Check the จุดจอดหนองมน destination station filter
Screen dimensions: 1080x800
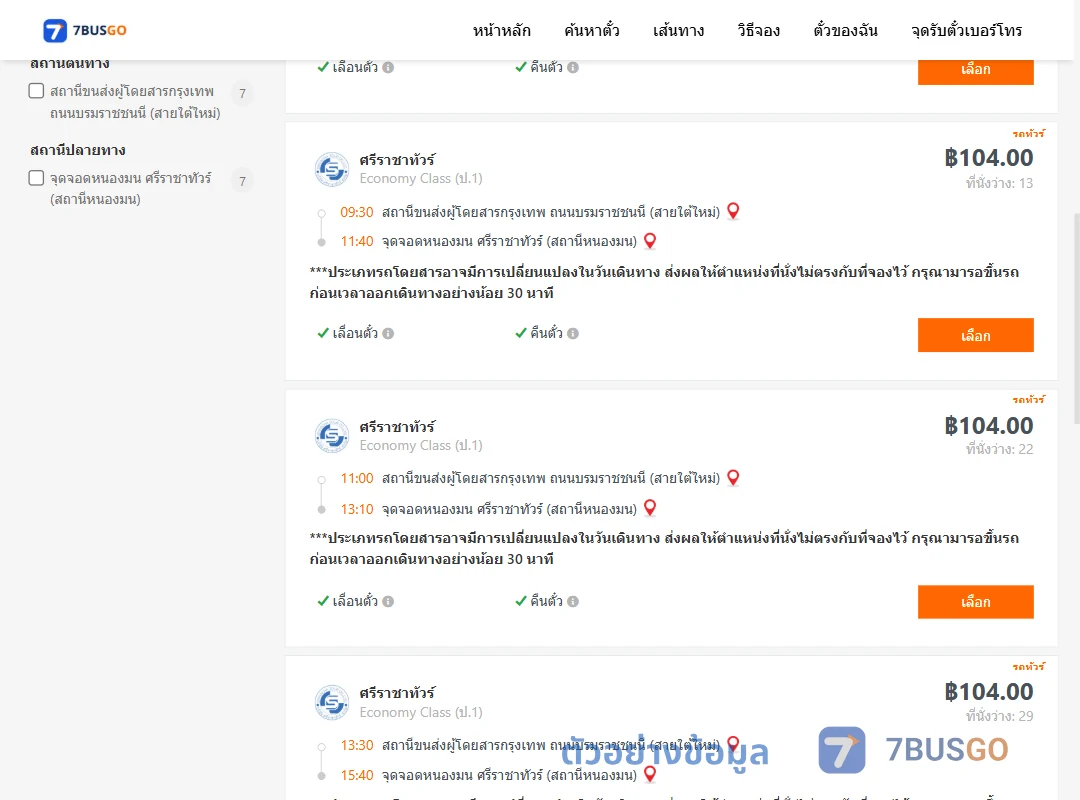tap(37, 178)
